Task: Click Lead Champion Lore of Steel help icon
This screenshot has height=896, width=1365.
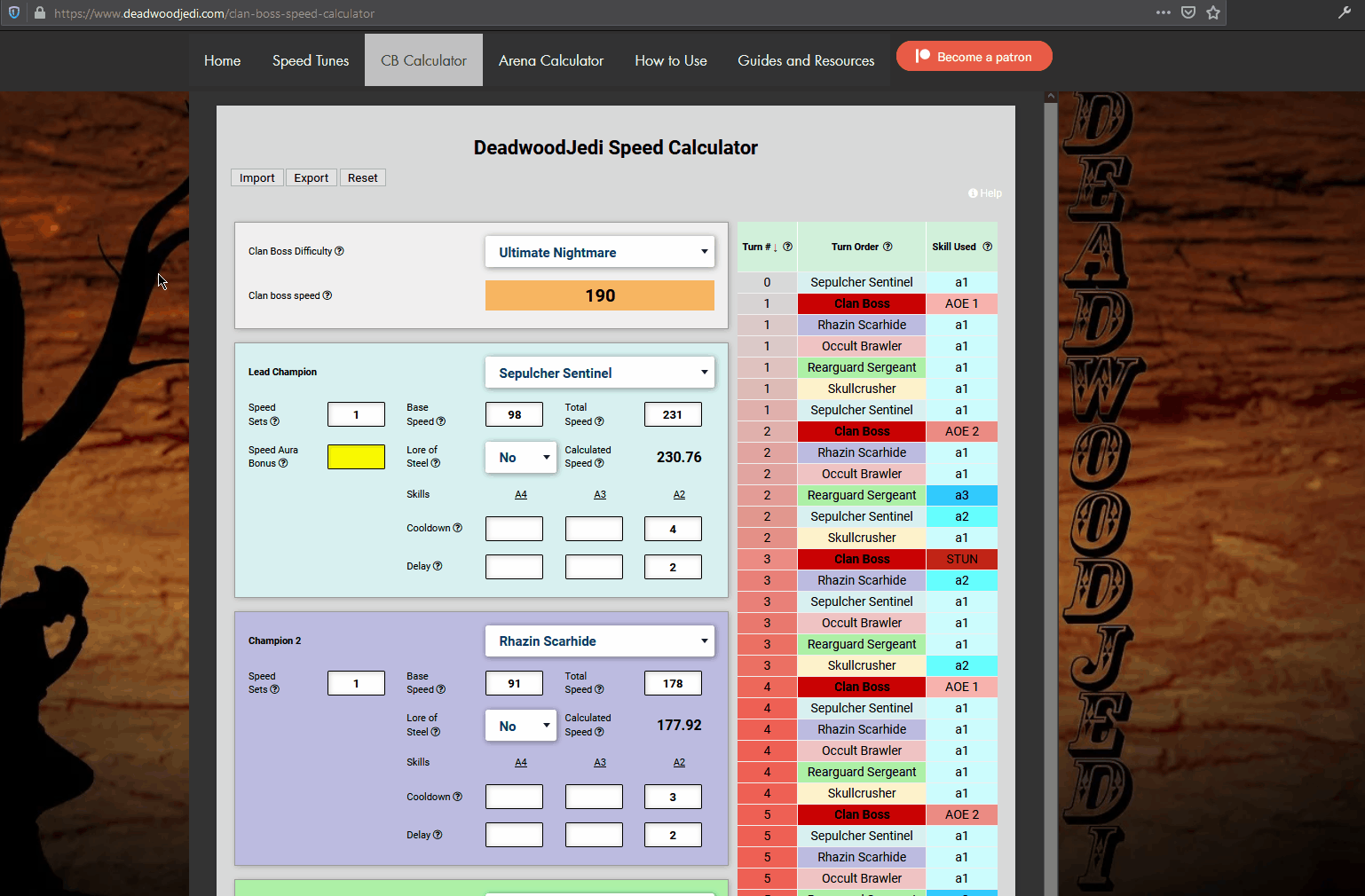Action: click(436, 463)
